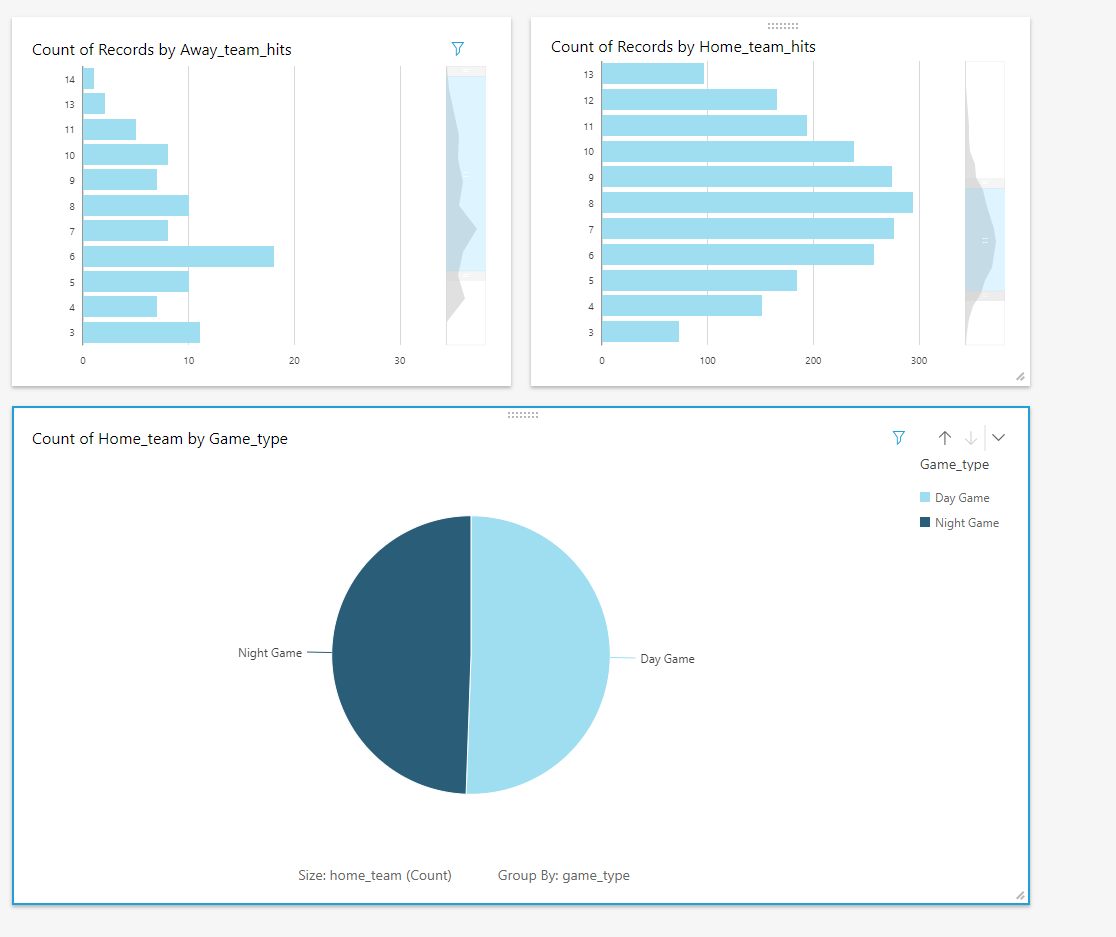Click the greyed drill down arrow icon

[970, 437]
